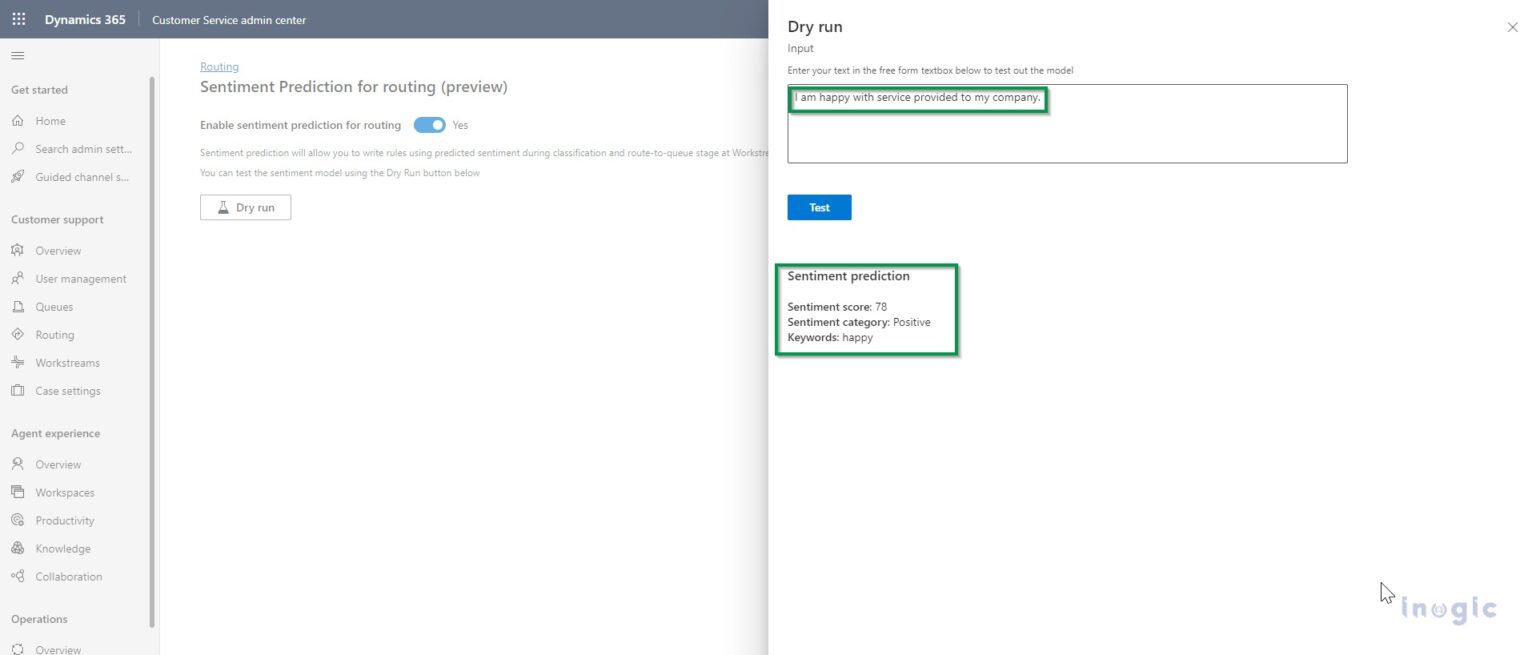1536x655 pixels.
Task: Click the left sidebar vertical scrollbar
Action: click(x=152, y=350)
